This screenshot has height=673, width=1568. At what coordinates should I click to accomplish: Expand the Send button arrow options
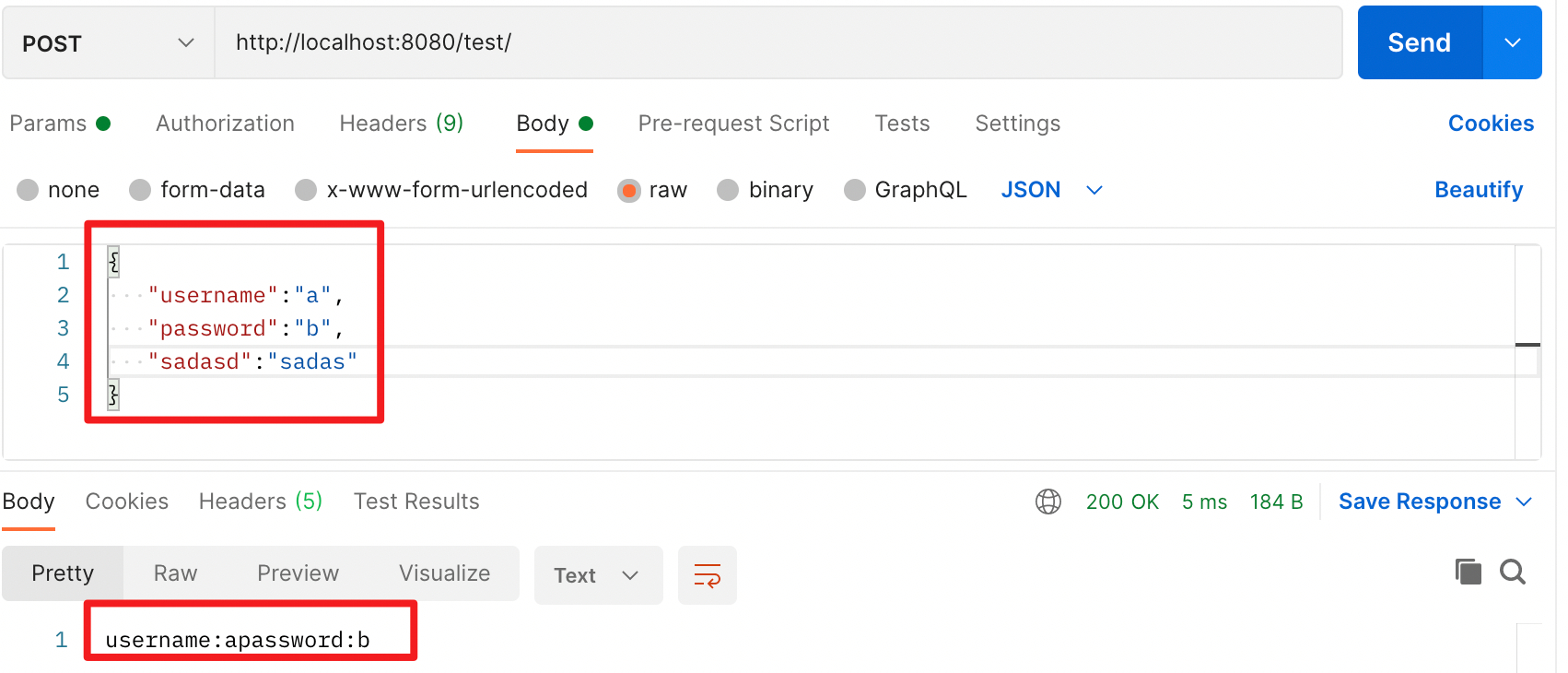(1512, 43)
